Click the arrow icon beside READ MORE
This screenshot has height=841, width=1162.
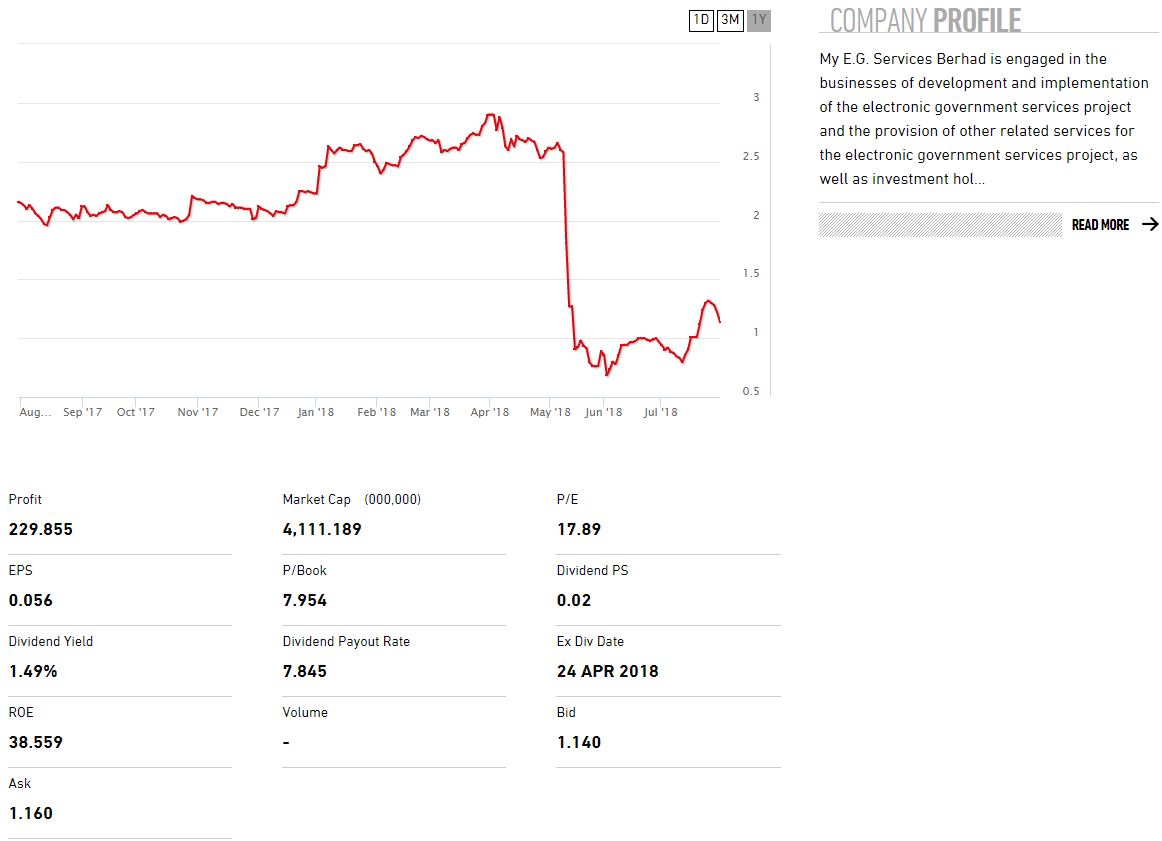pyautogui.click(x=1149, y=225)
